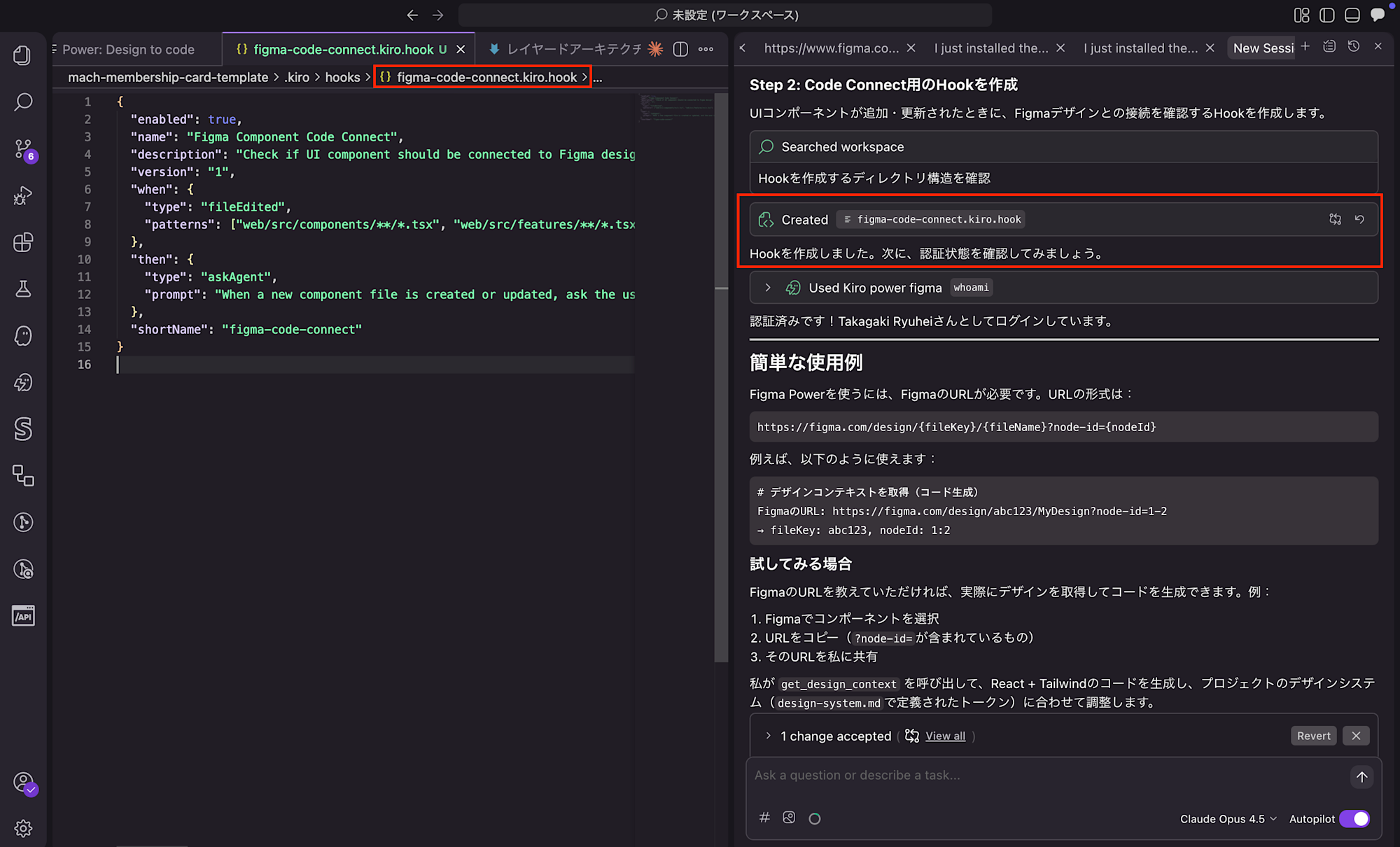Click the hashtag context icon in chat
The height and width of the screenshot is (847, 1400).
click(764, 817)
